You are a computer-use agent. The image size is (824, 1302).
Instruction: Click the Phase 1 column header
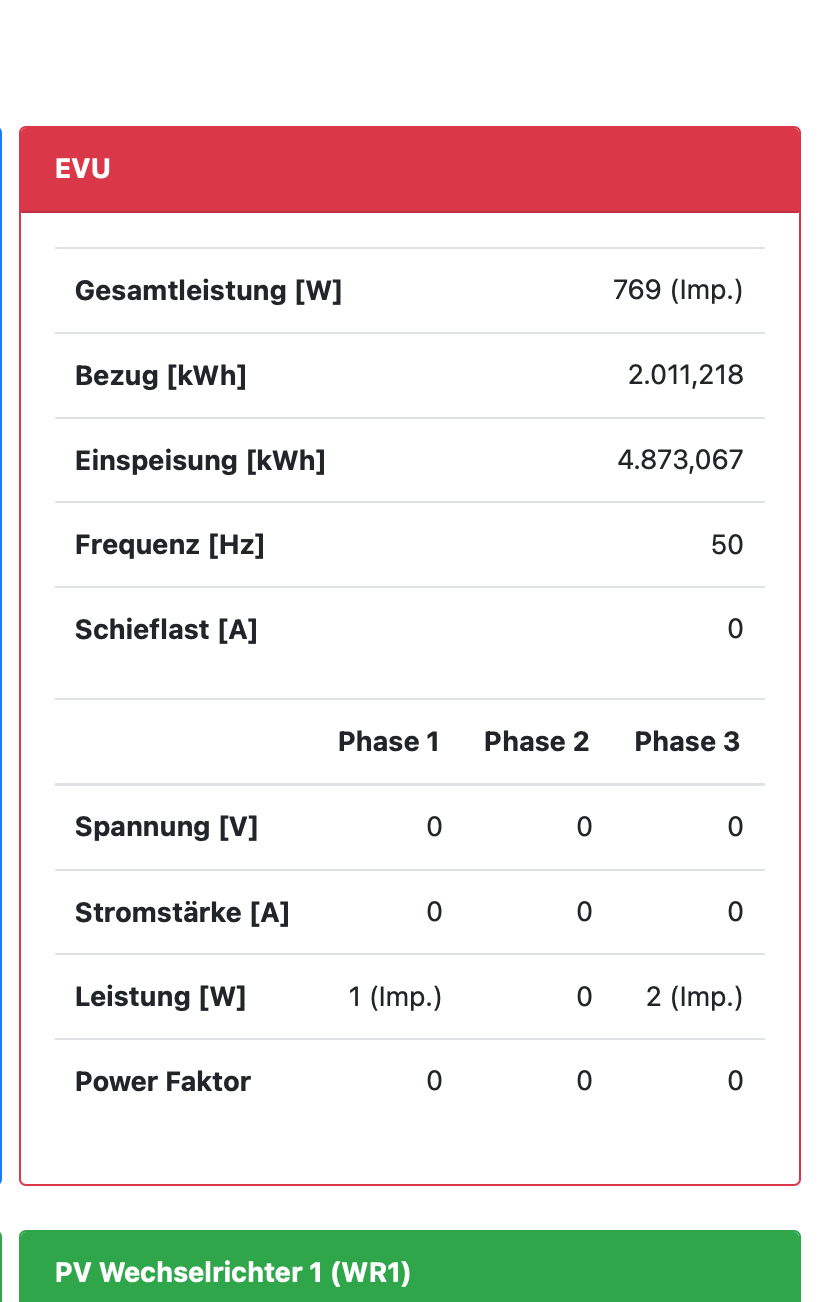pyautogui.click(x=388, y=742)
